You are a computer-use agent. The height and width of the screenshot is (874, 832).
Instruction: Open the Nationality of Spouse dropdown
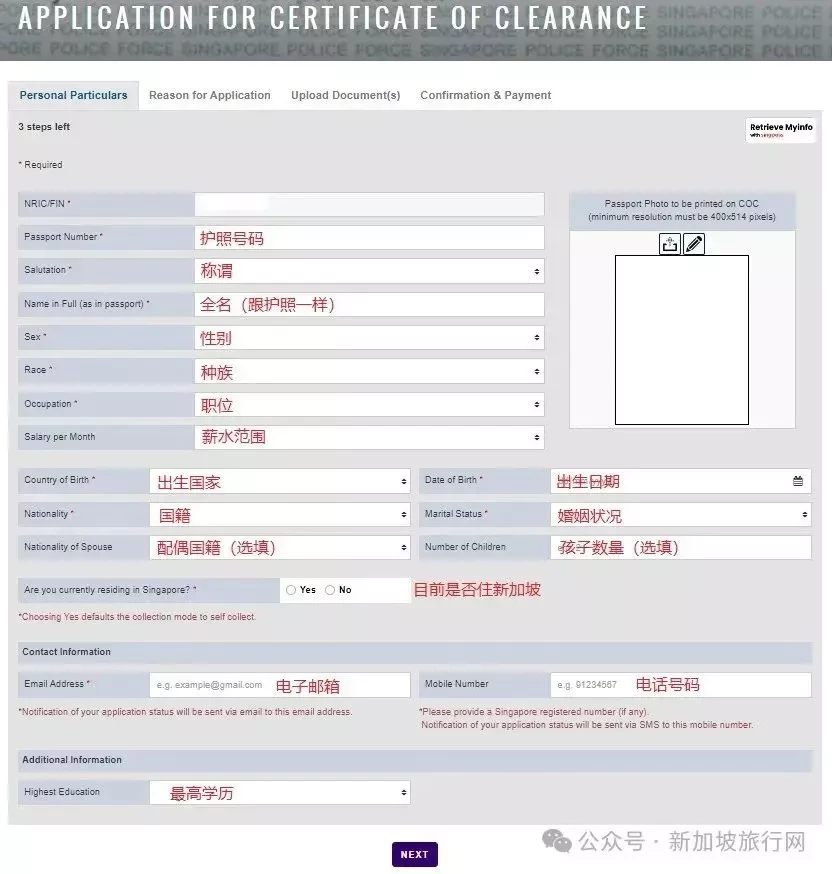pyautogui.click(x=280, y=547)
